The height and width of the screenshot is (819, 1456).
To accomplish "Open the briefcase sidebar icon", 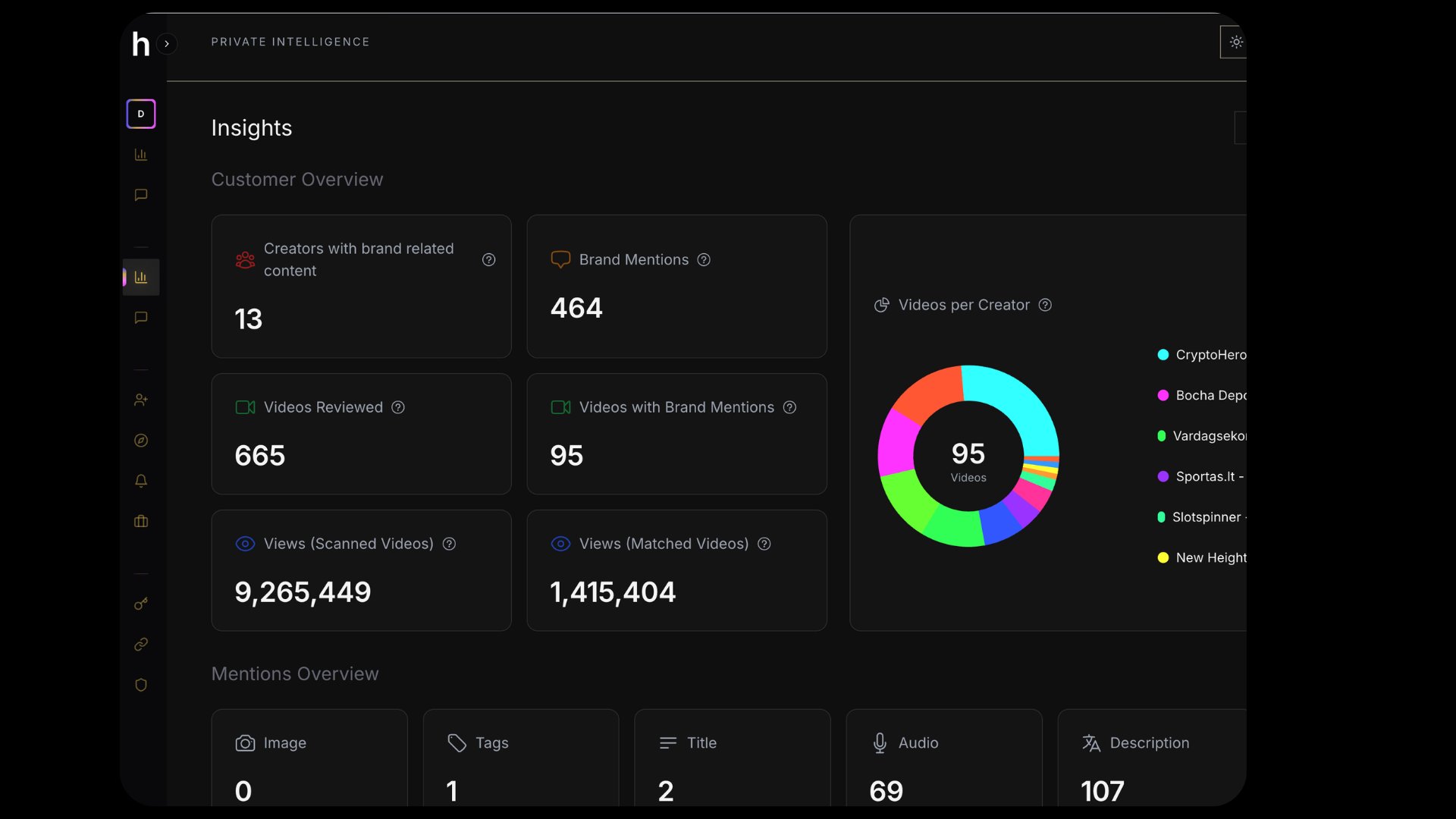I will [141, 522].
